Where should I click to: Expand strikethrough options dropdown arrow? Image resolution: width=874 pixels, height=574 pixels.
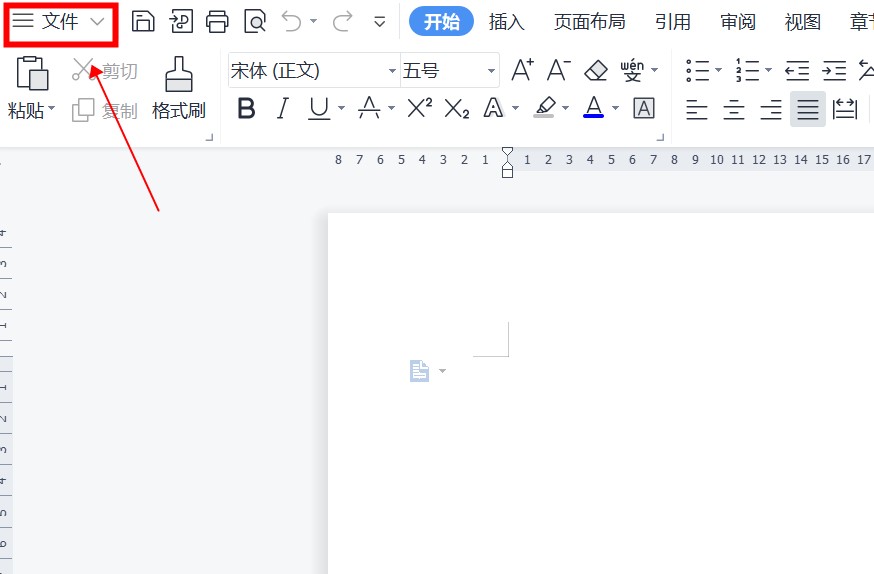(x=391, y=108)
